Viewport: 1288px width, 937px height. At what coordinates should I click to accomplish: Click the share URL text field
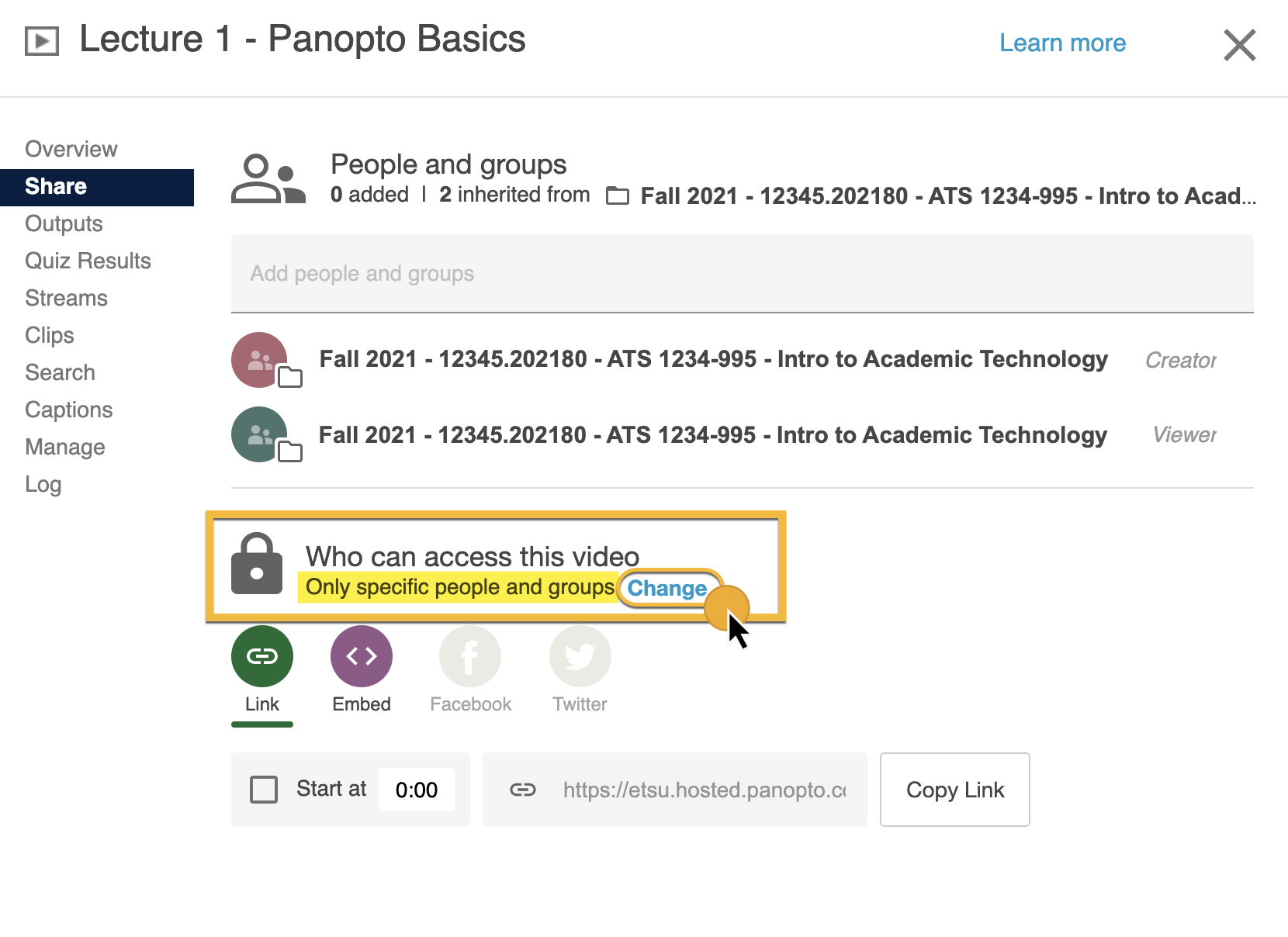[703, 790]
